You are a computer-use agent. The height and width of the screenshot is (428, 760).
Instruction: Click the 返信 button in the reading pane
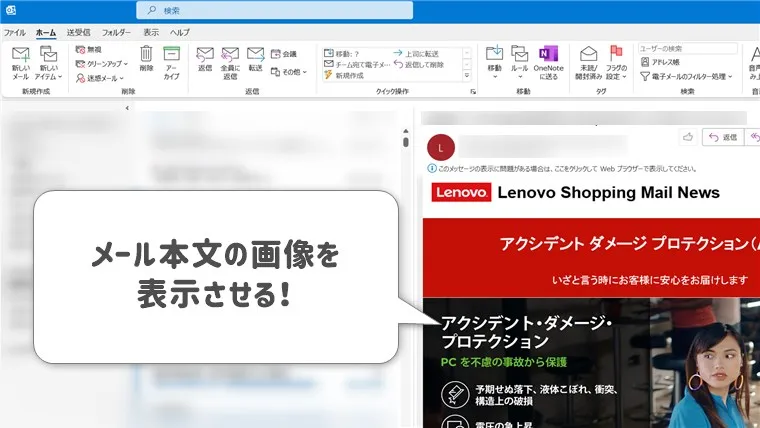click(x=723, y=137)
